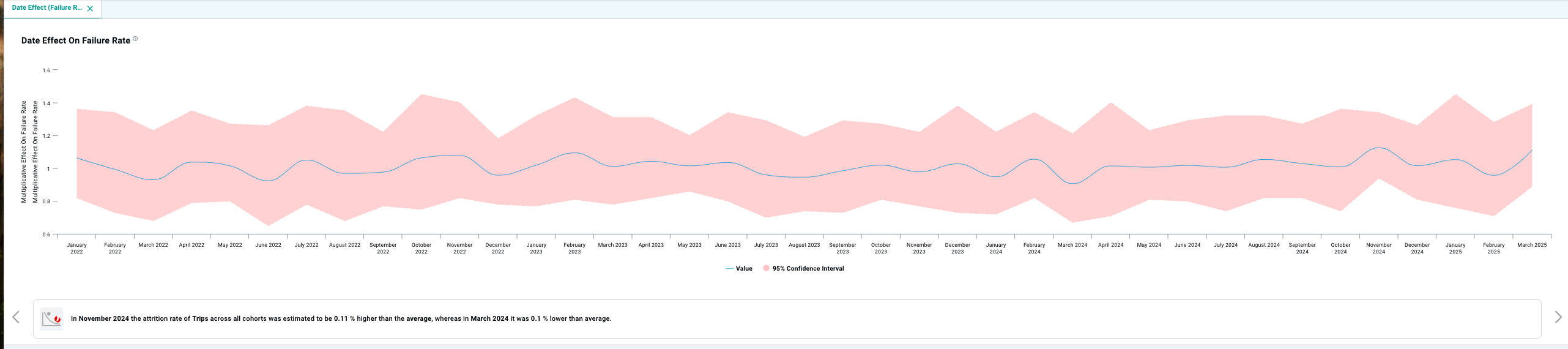
Task: Click the July 2024 x-axis label
Action: point(1225,245)
